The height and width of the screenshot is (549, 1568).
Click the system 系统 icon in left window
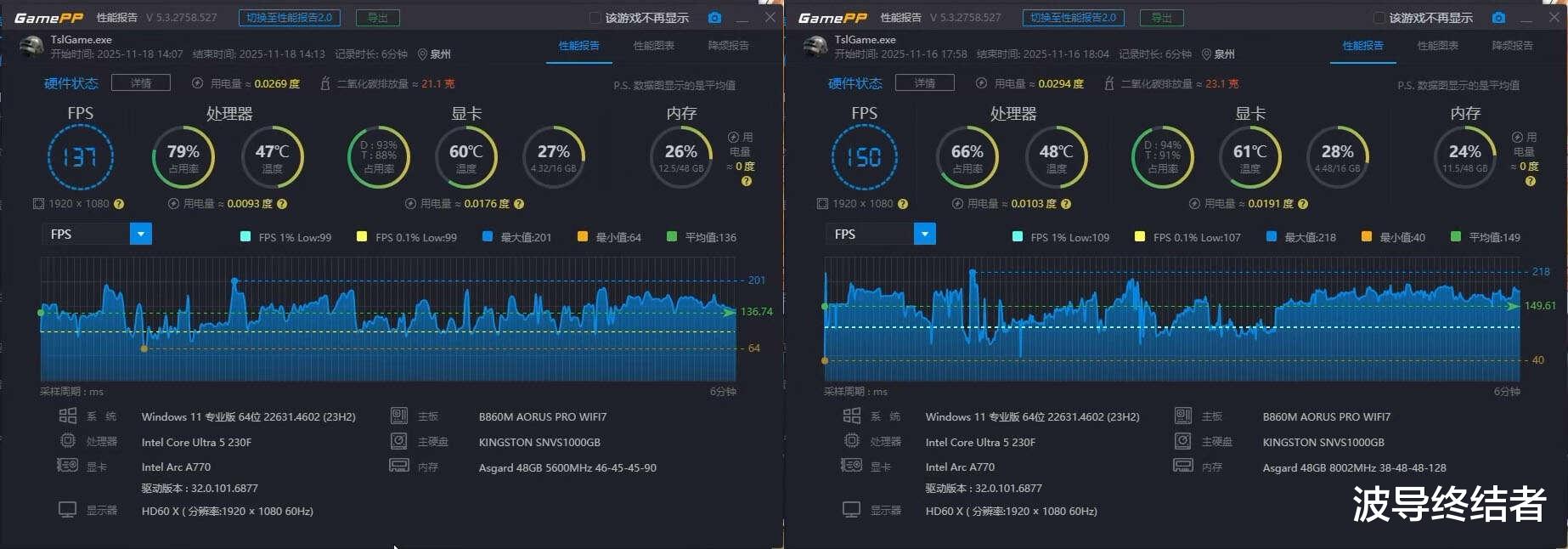67,416
